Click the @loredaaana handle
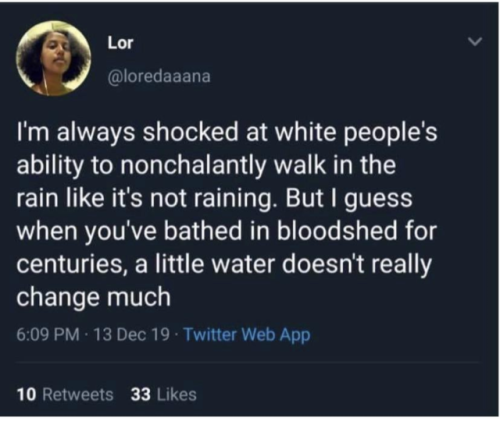The image size is (500, 421). (x=159, y=76)
